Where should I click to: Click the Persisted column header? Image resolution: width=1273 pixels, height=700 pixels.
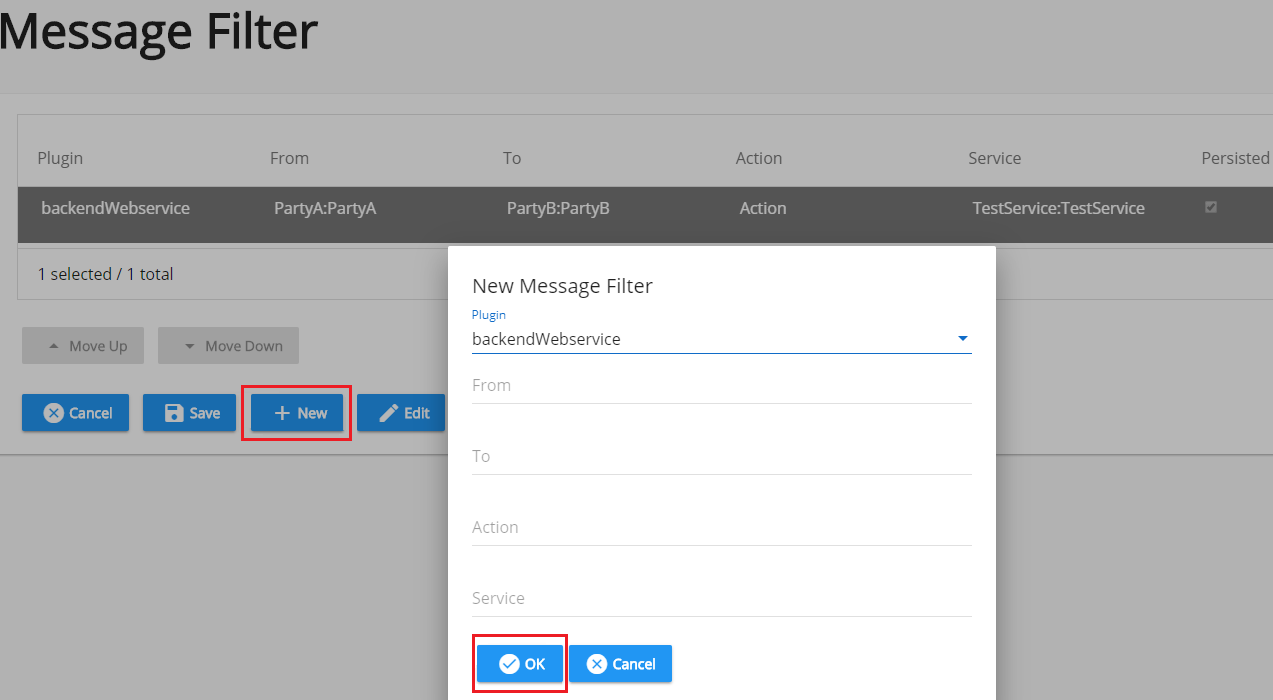click(x=1234, y=158)
